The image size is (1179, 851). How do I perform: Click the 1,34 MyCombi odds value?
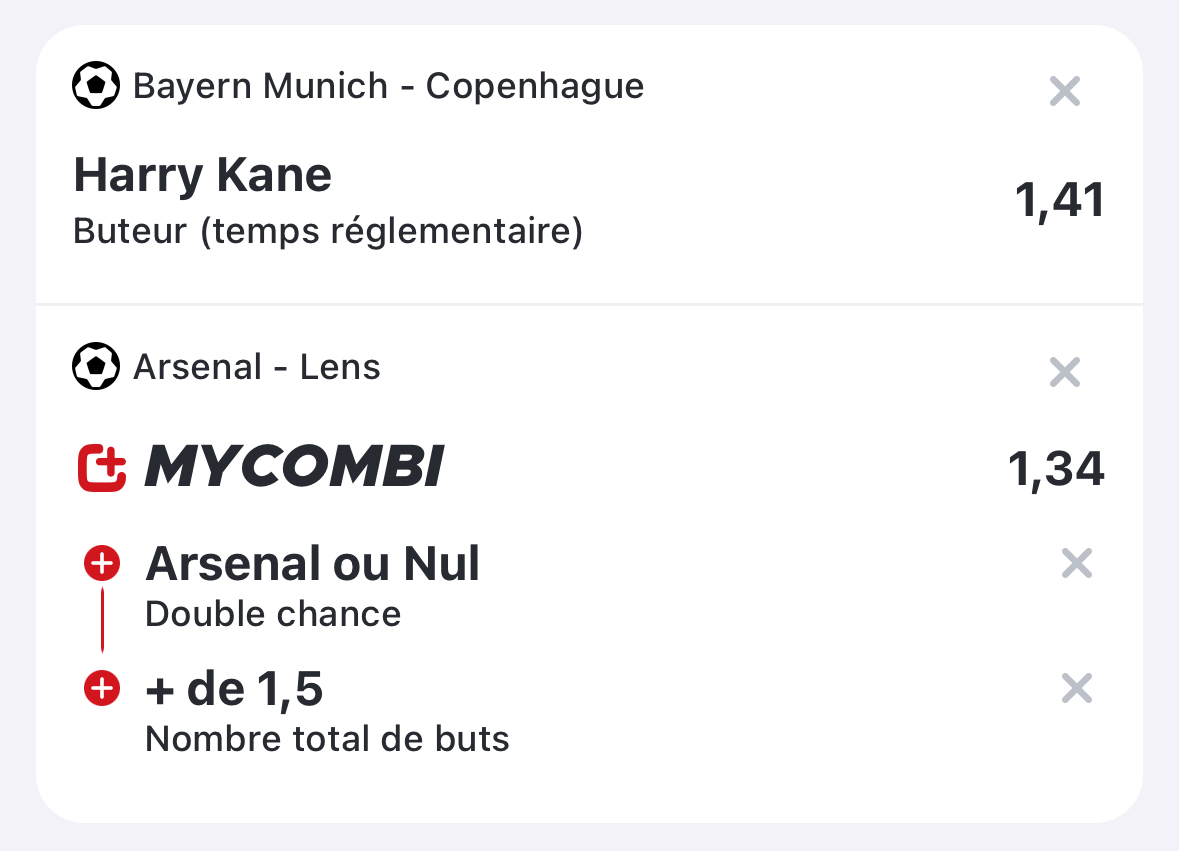[x=1056, y=469]
